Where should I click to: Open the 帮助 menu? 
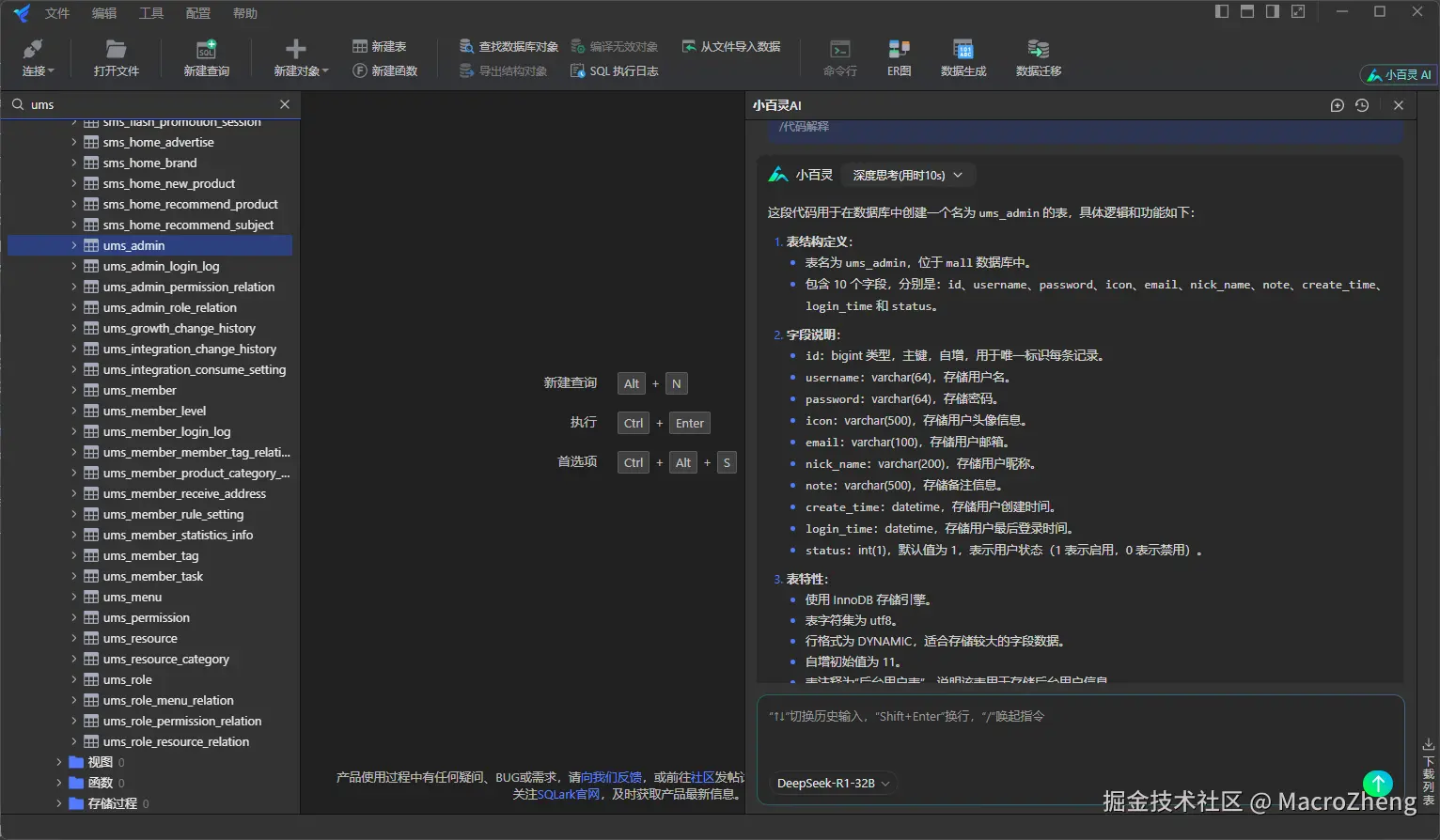tap(245, 13)
